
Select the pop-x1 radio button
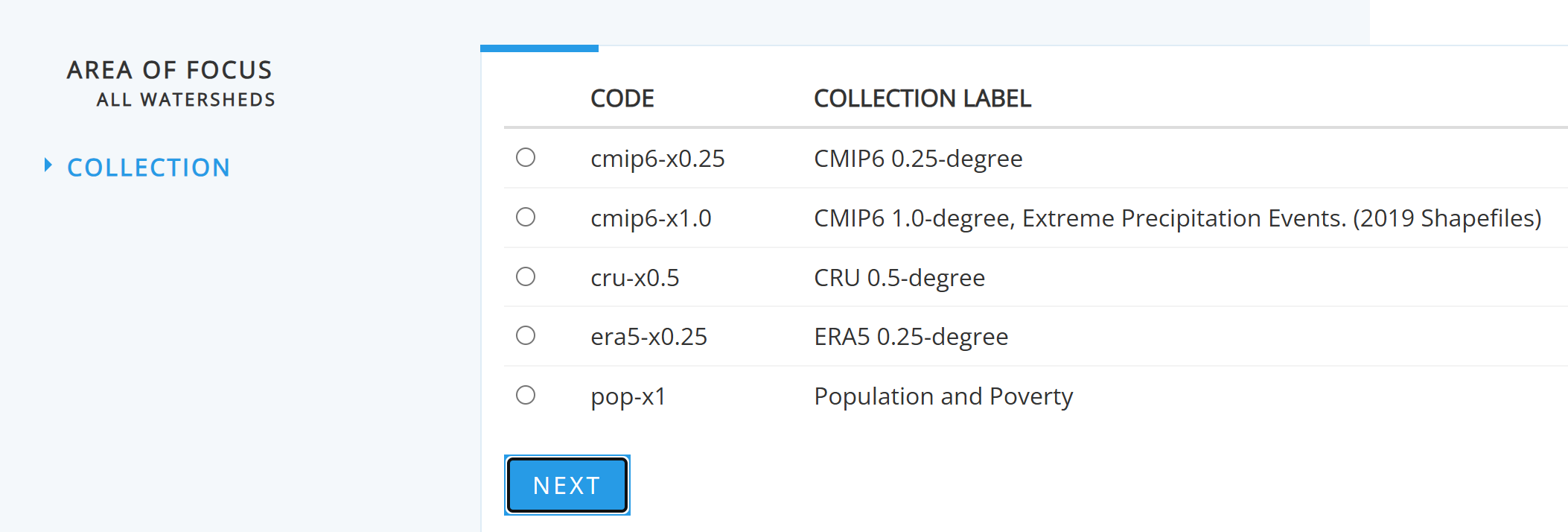526,395
